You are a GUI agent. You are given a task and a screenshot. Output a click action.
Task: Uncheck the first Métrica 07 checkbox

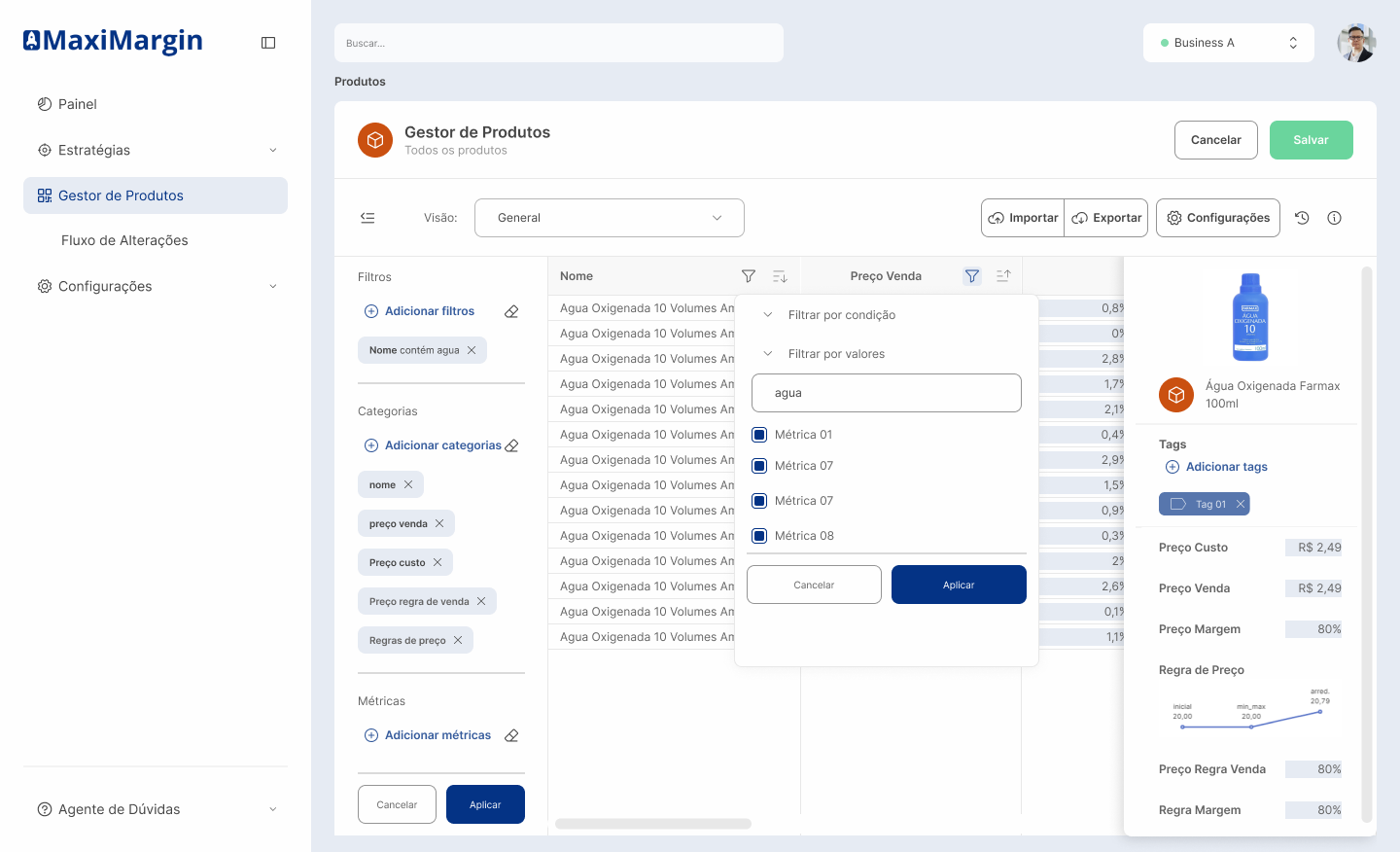click(759, 466)
